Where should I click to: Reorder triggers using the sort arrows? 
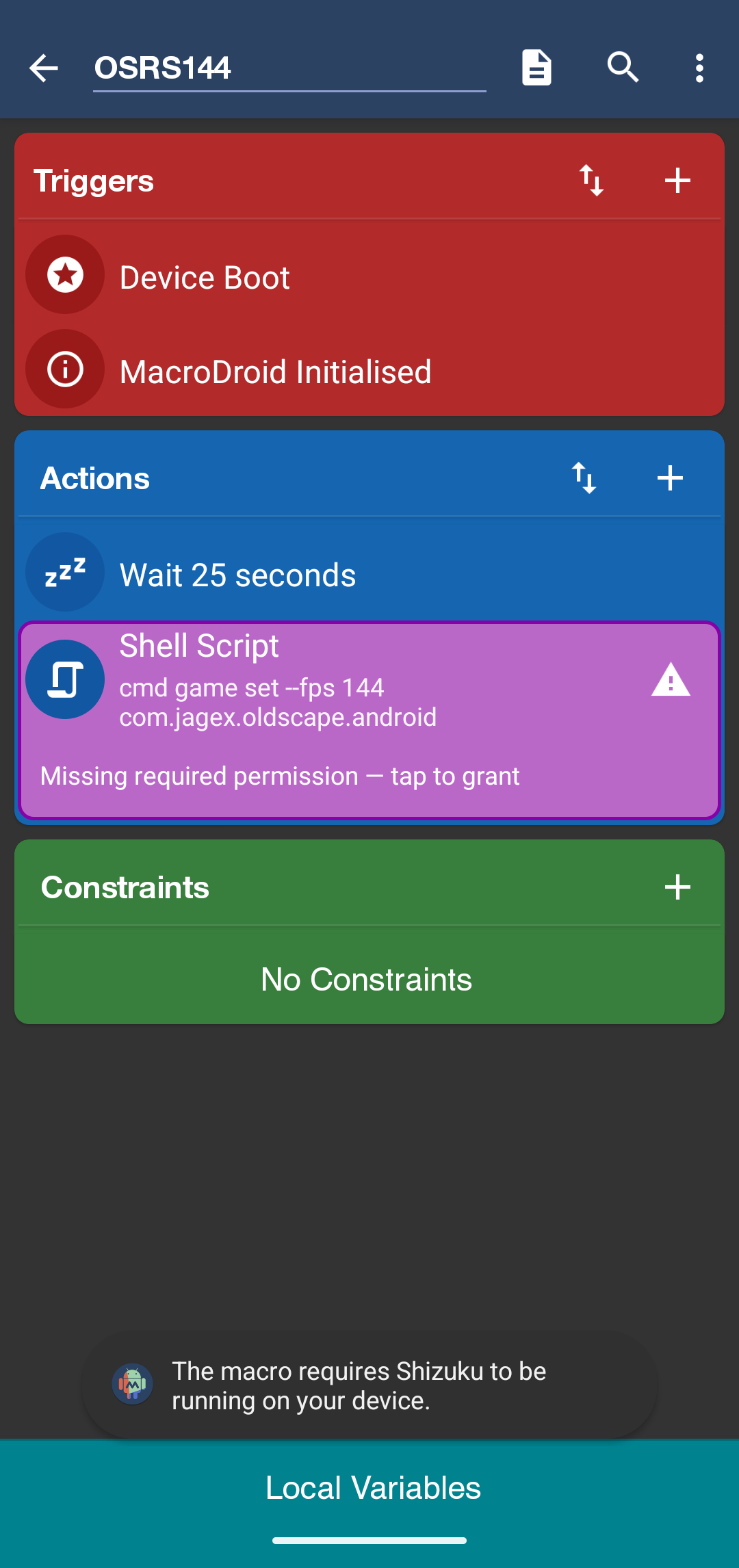[591, 181]
